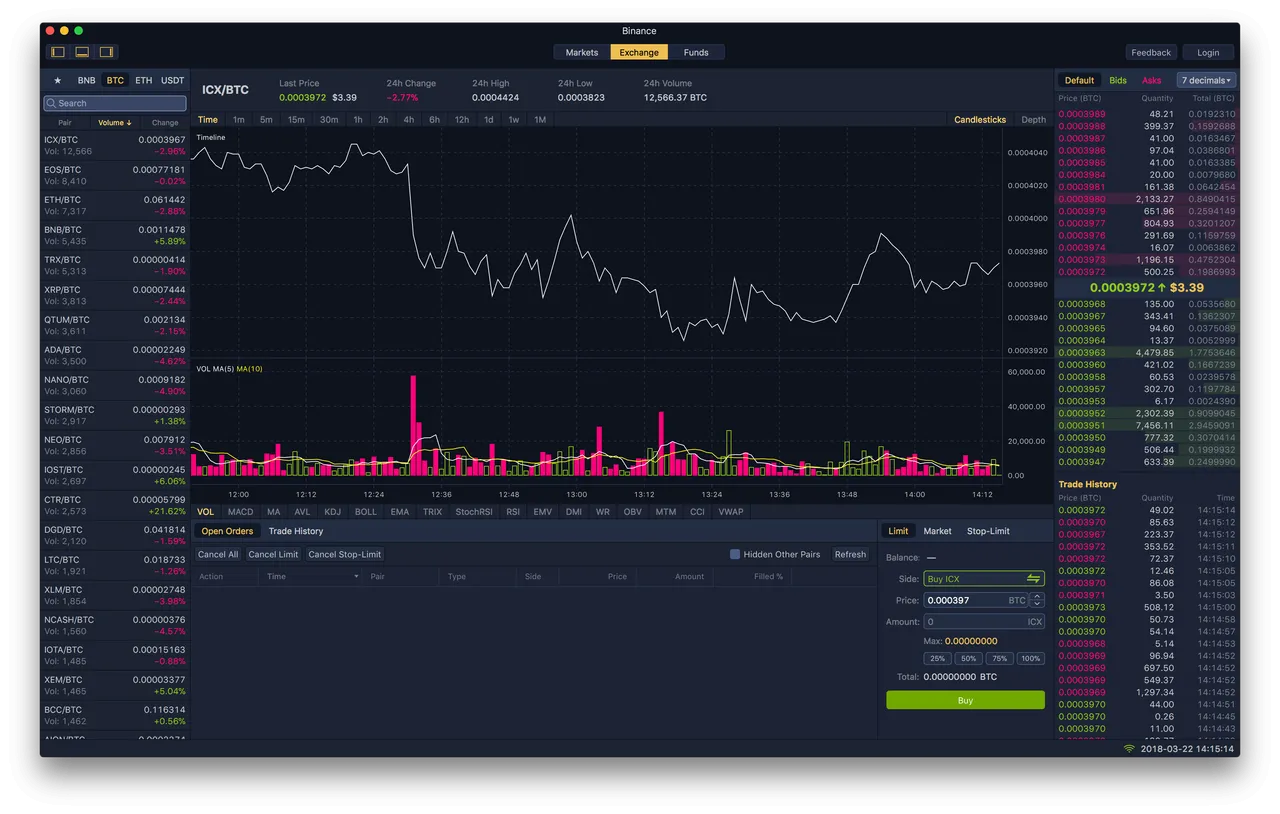Swap order side using the green arrows icon

[x=1034, y=579]
